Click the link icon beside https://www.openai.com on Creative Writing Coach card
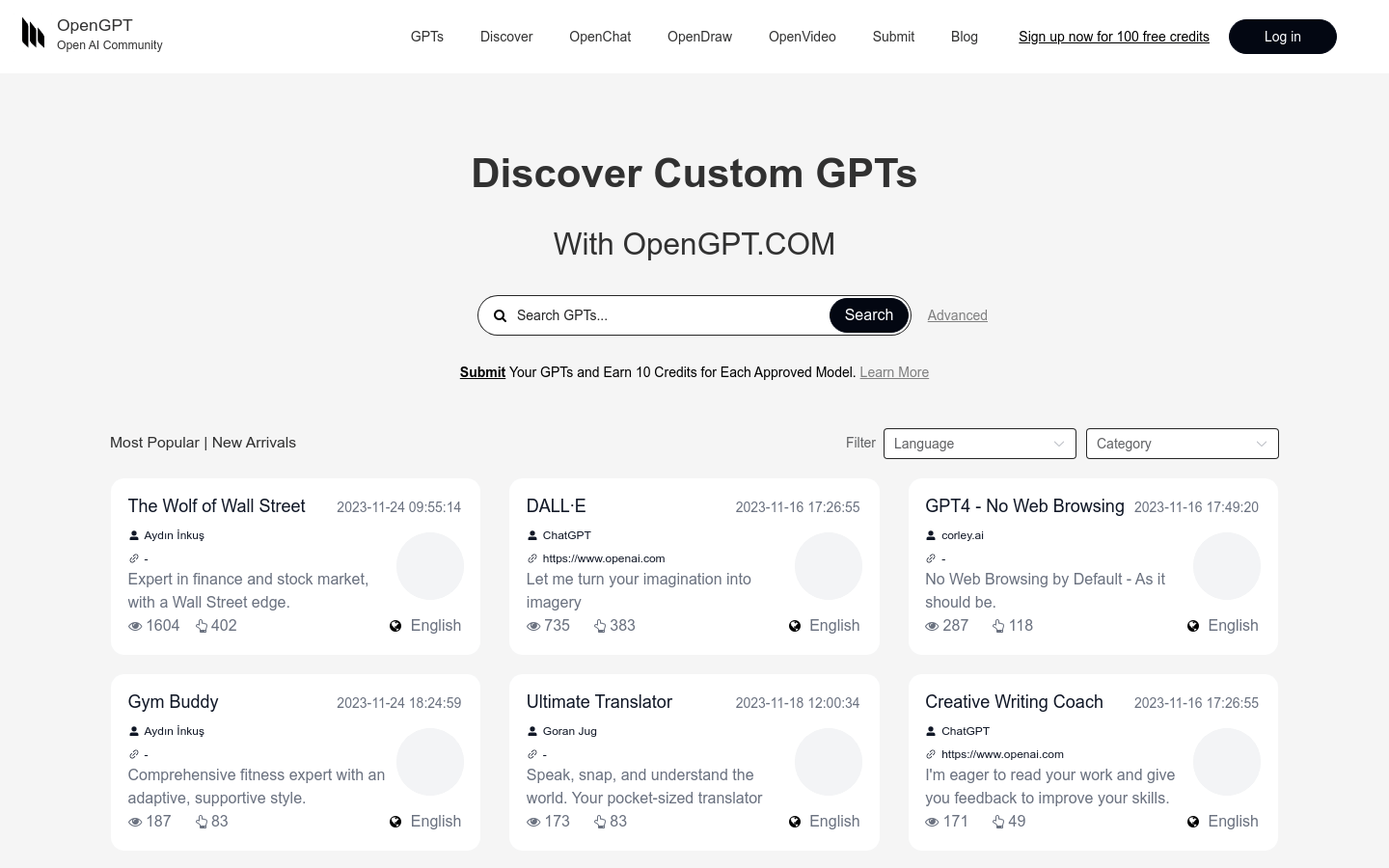1389x868 pixels. [931, 754]
